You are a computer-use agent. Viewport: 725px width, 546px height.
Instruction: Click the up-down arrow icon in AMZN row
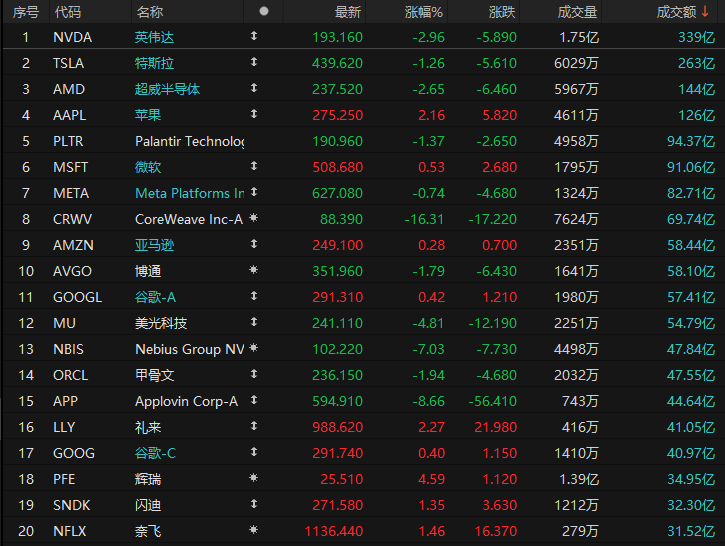click(x=254, y=244)
